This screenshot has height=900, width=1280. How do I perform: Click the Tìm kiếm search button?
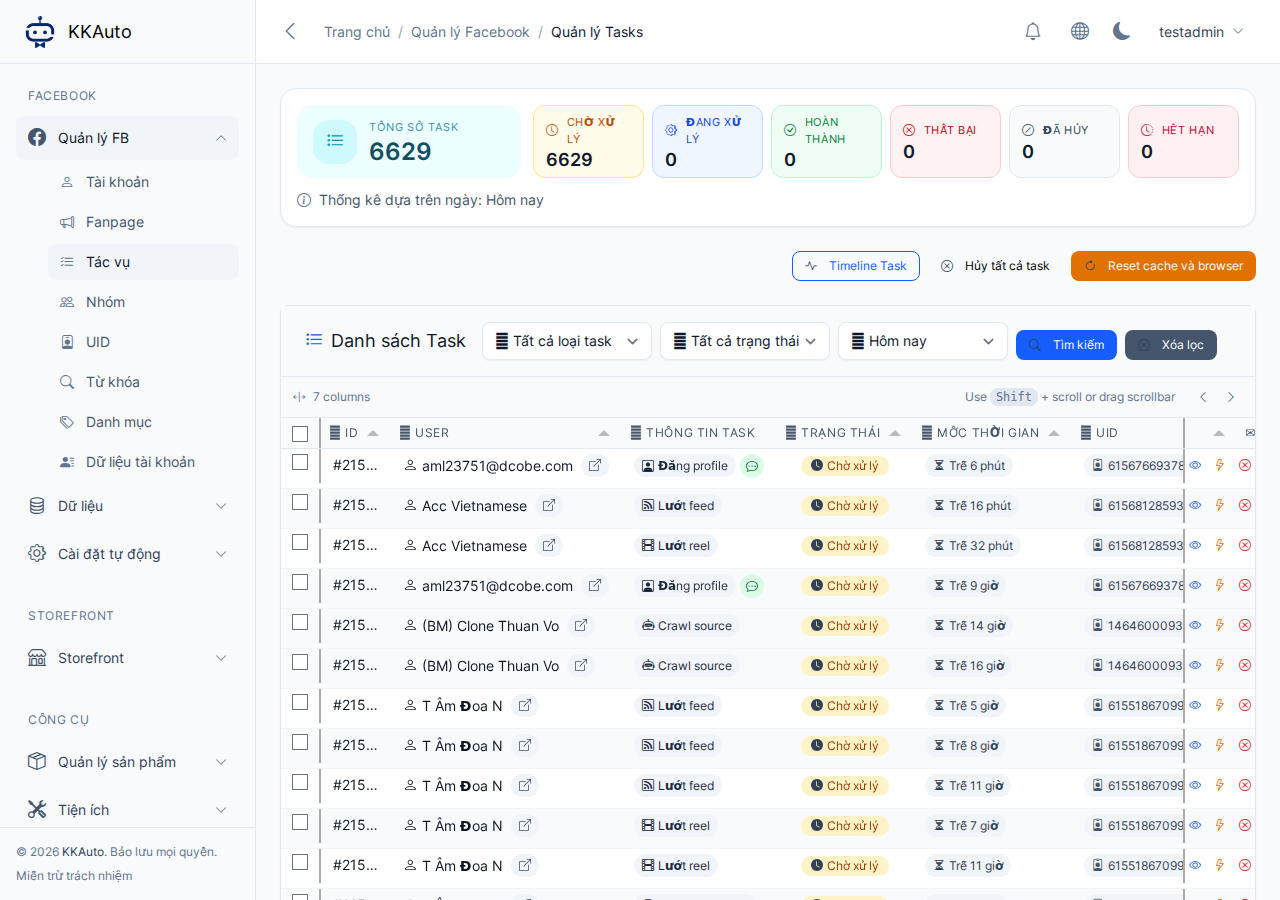click(x=1066, y=345)
